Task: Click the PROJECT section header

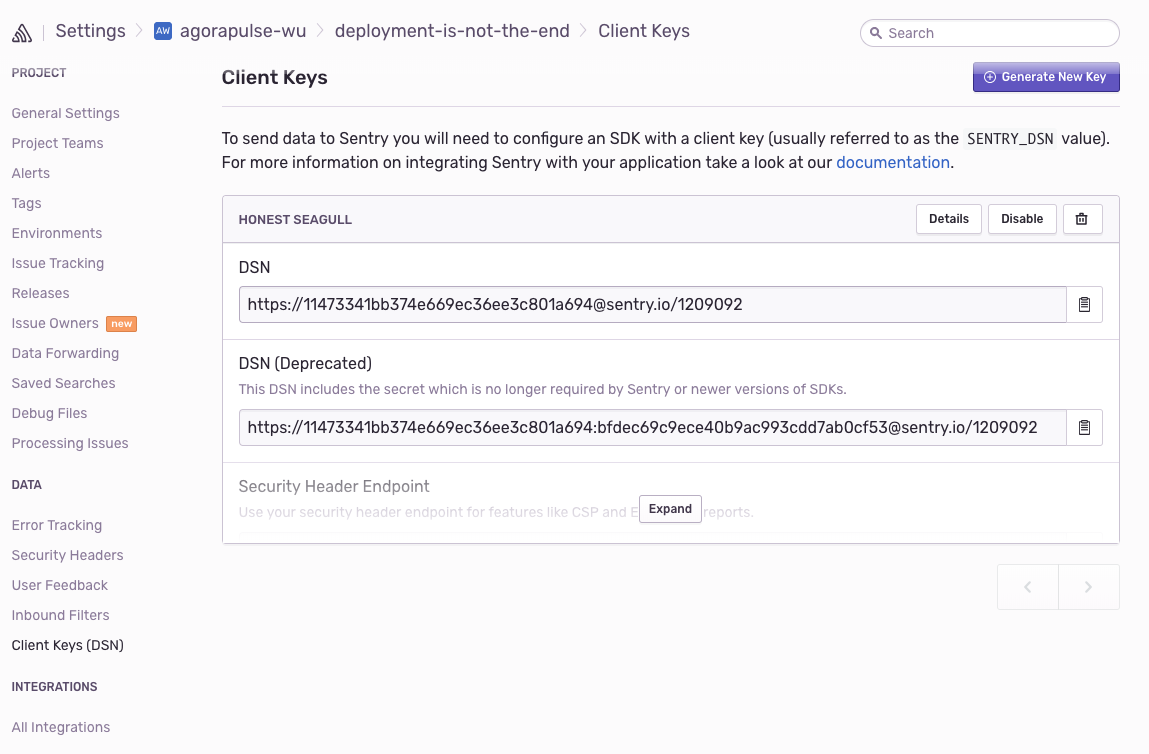Action: pos(39,73)
